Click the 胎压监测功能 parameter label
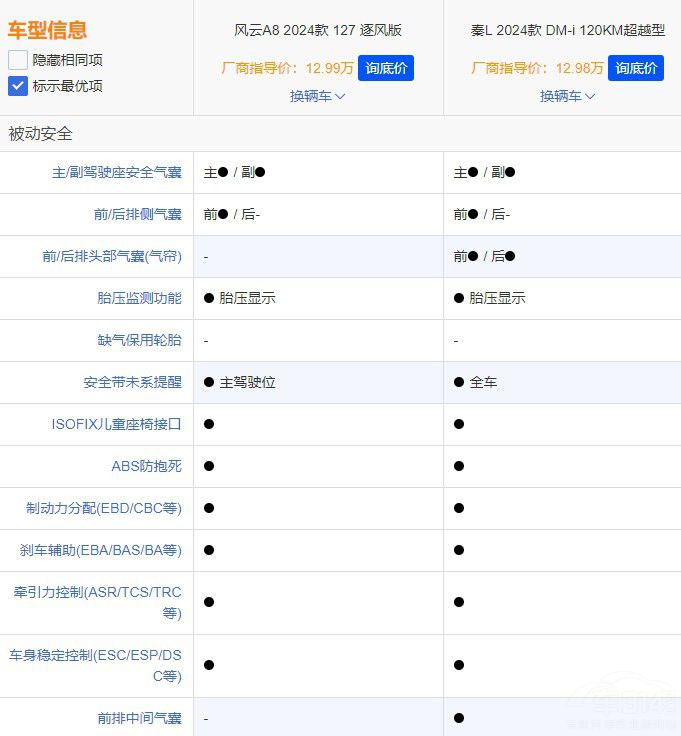681x736 pixels. click(x=139, y=298)
